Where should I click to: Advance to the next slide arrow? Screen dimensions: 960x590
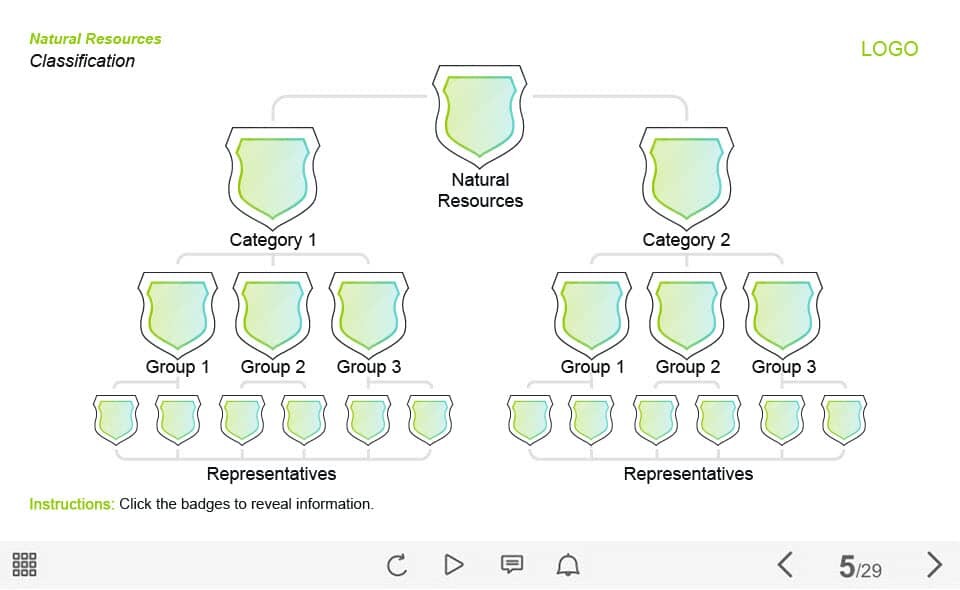pyautogui.click(x=934, y=564)
